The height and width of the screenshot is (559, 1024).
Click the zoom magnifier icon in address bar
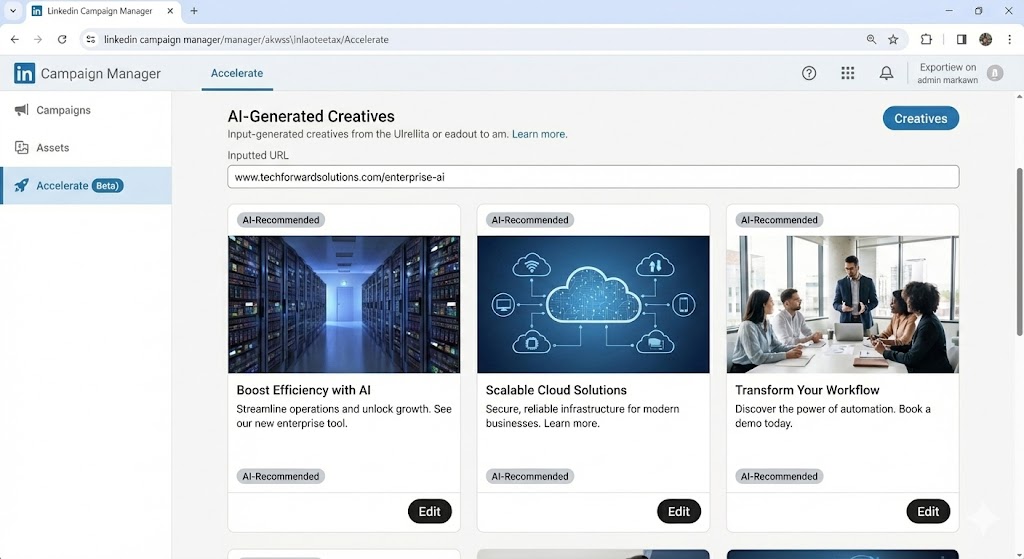[871, 39]
